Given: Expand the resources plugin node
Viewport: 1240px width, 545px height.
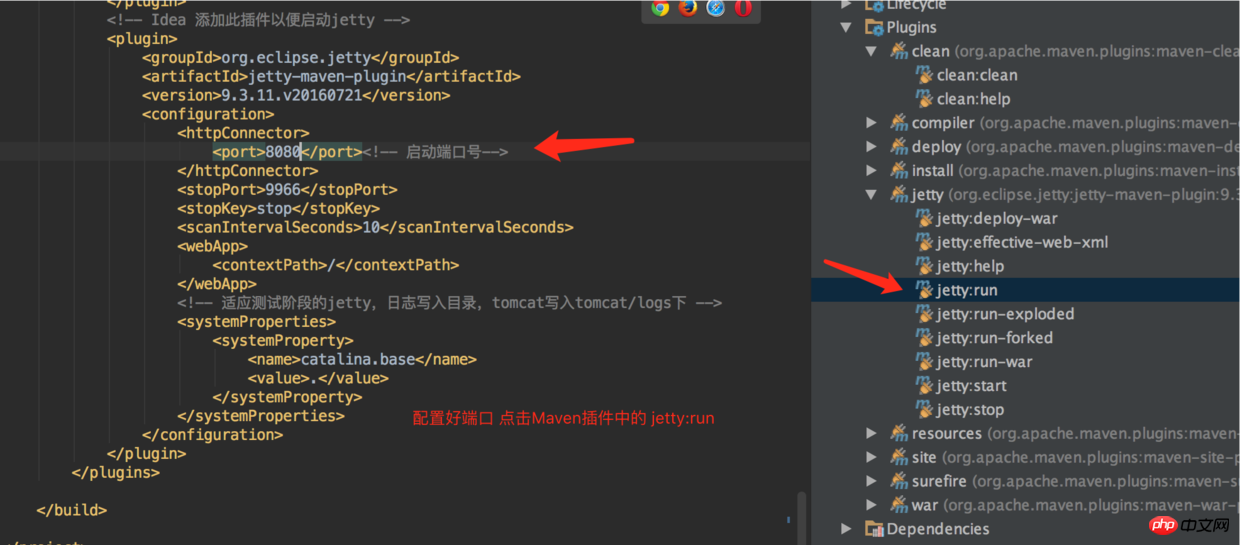Looking at the screenshot, I should click(x=872, y=434).
